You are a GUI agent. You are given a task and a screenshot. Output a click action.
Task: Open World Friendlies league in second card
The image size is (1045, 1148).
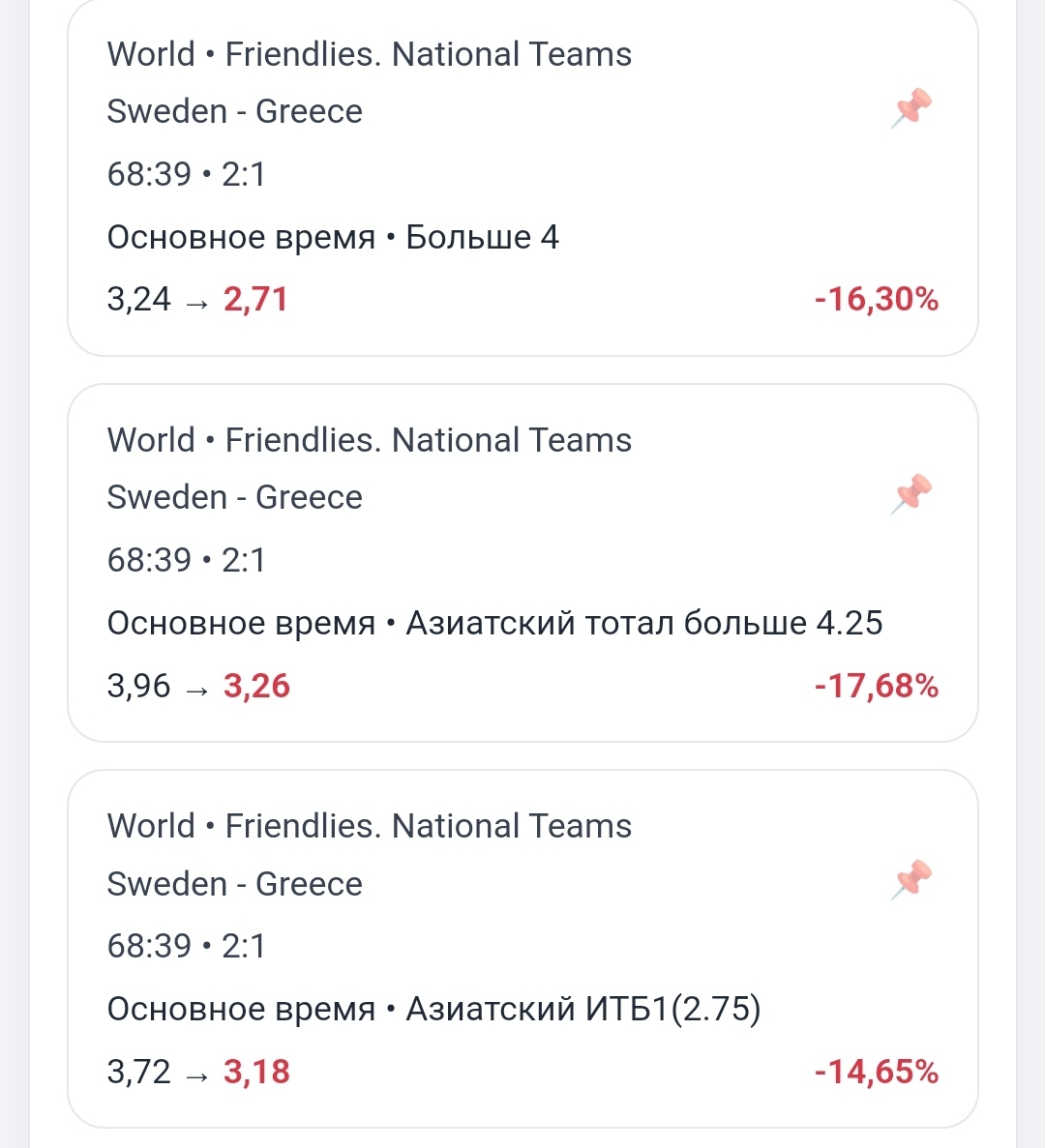click(x=369, y=440)
